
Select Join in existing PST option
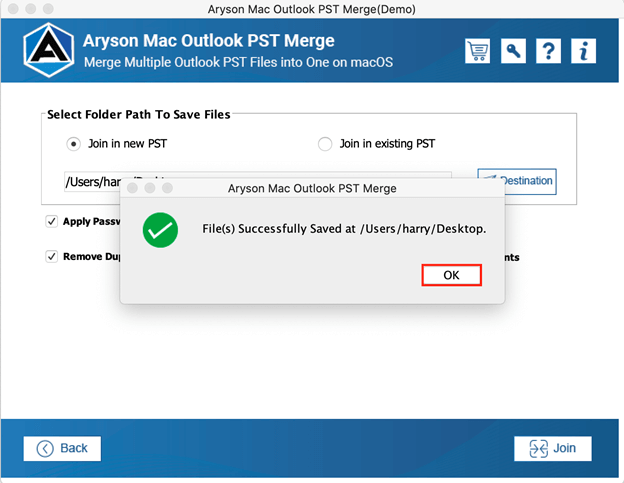325,144
